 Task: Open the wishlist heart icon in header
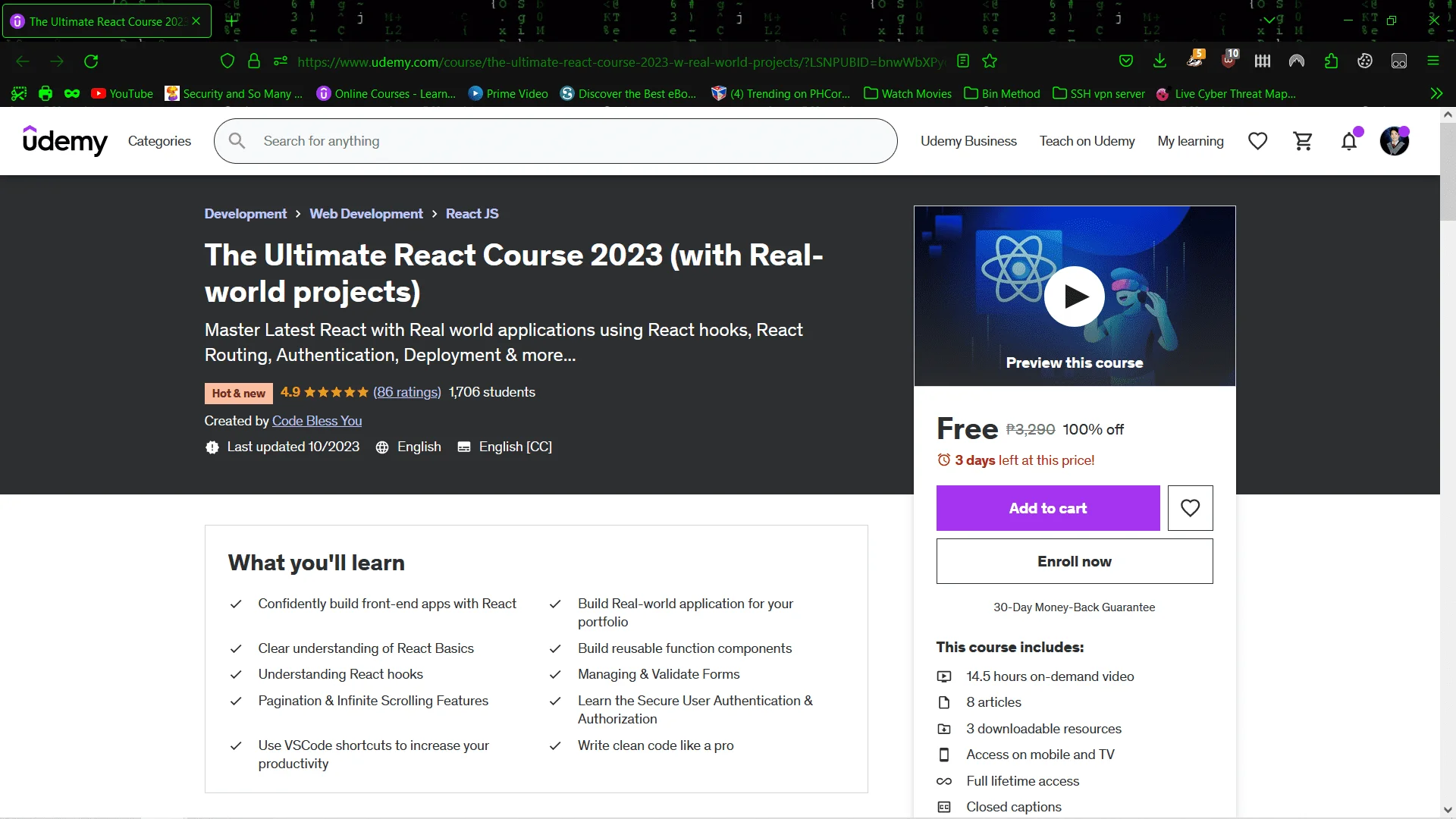(x=1257, y=141)
